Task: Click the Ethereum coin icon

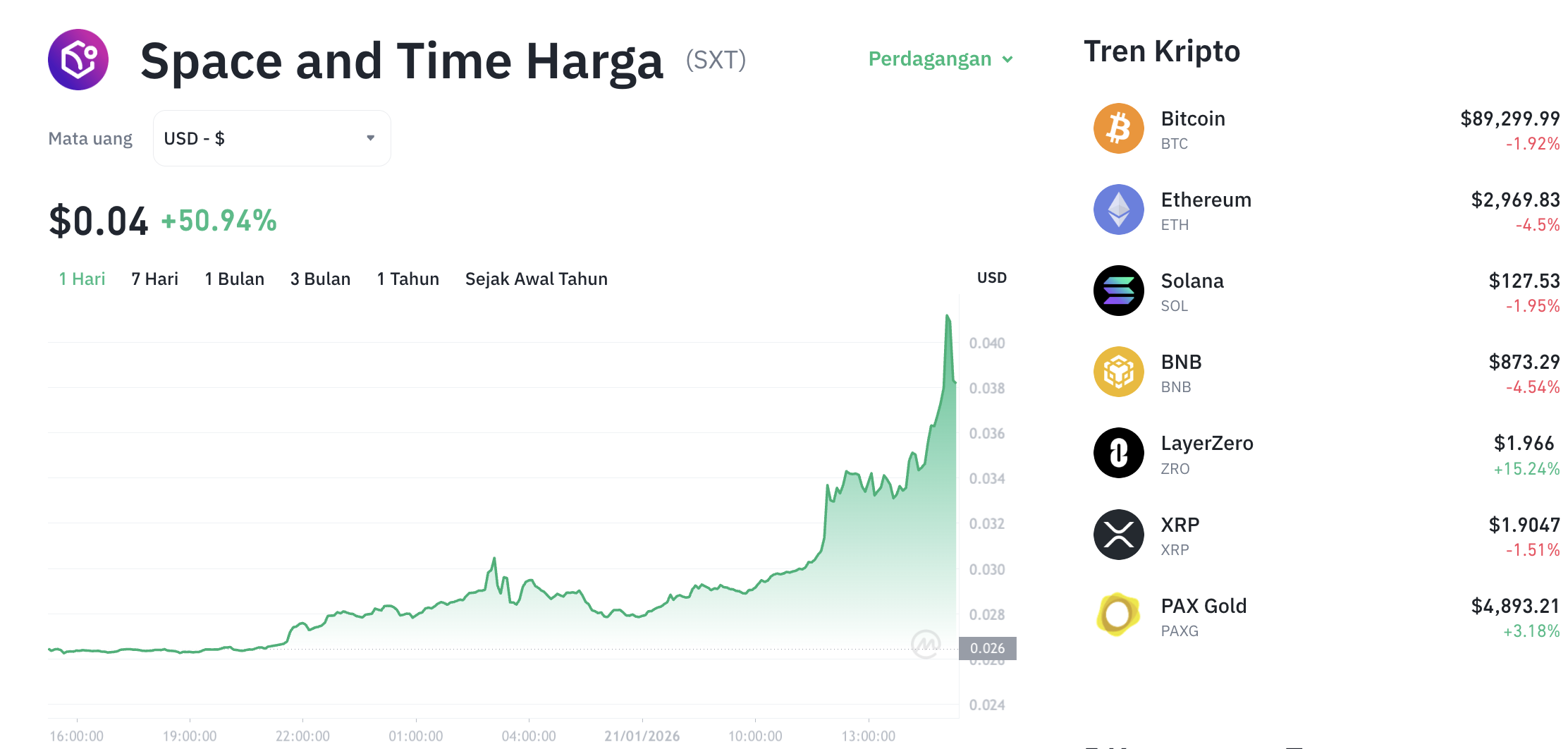Action: tap(1118, 209)
